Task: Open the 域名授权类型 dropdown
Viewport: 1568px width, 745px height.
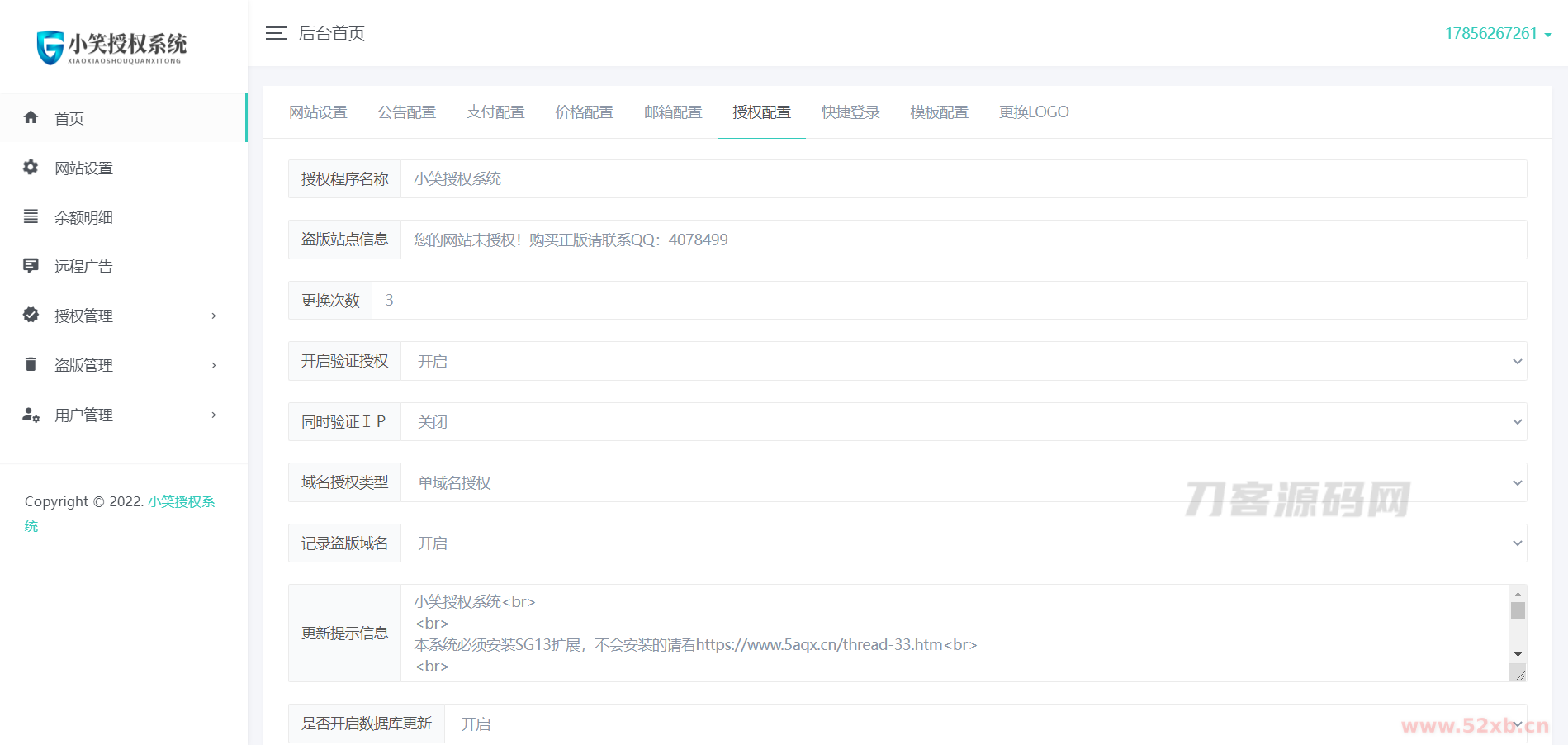Action: click(963, 482)
